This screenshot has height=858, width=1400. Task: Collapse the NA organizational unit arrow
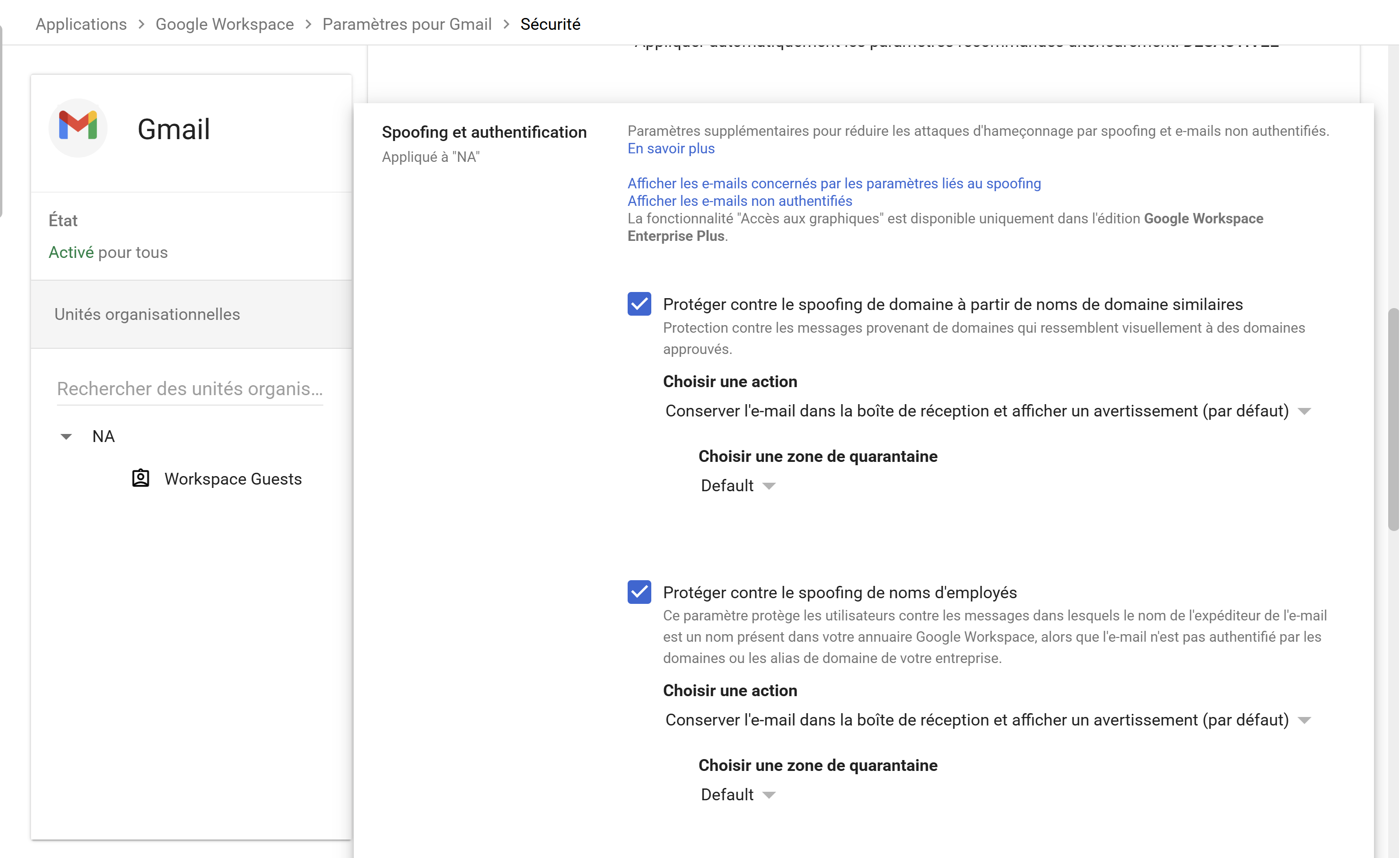(66, 437)
